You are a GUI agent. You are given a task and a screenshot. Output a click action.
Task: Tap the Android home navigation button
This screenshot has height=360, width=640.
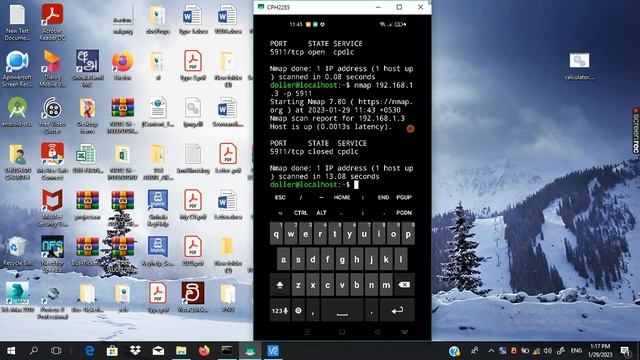pos(342,332)
